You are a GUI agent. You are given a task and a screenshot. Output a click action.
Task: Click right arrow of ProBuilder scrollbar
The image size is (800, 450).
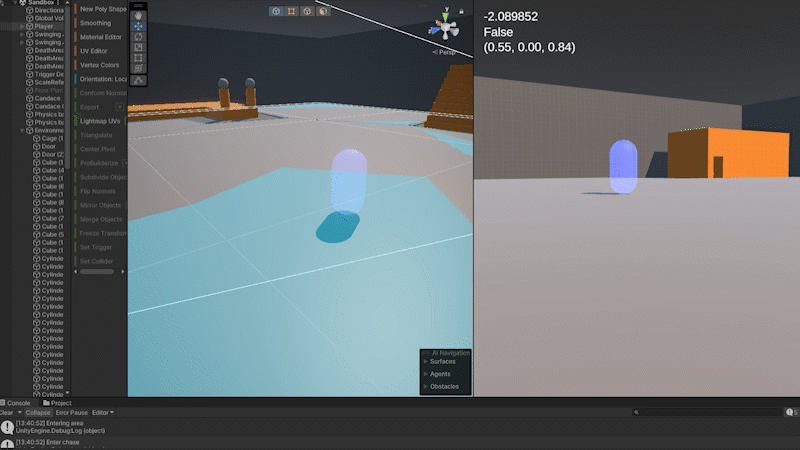tap(122, 272)
